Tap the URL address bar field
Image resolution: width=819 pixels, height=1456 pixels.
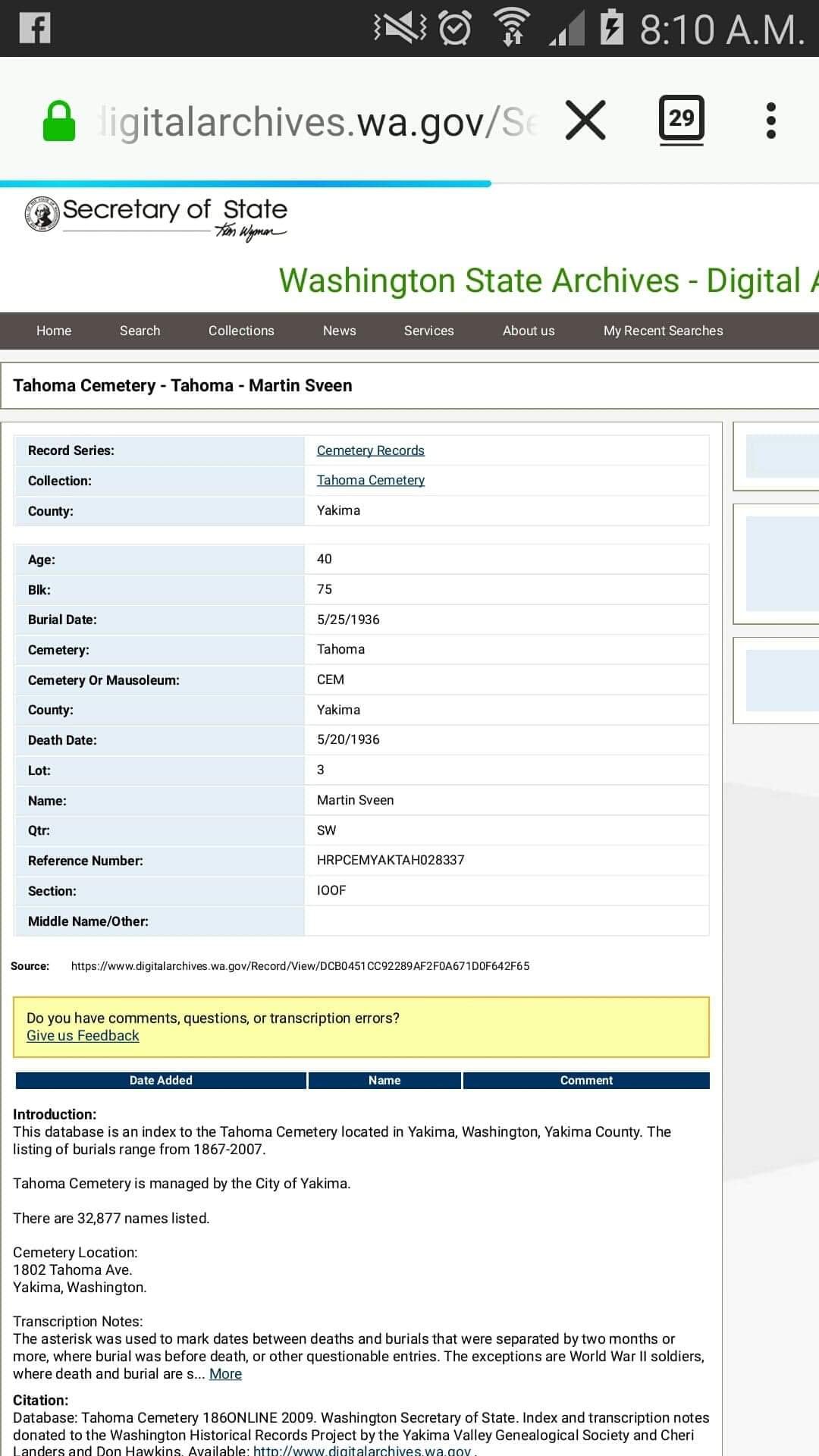pos(318,121)
